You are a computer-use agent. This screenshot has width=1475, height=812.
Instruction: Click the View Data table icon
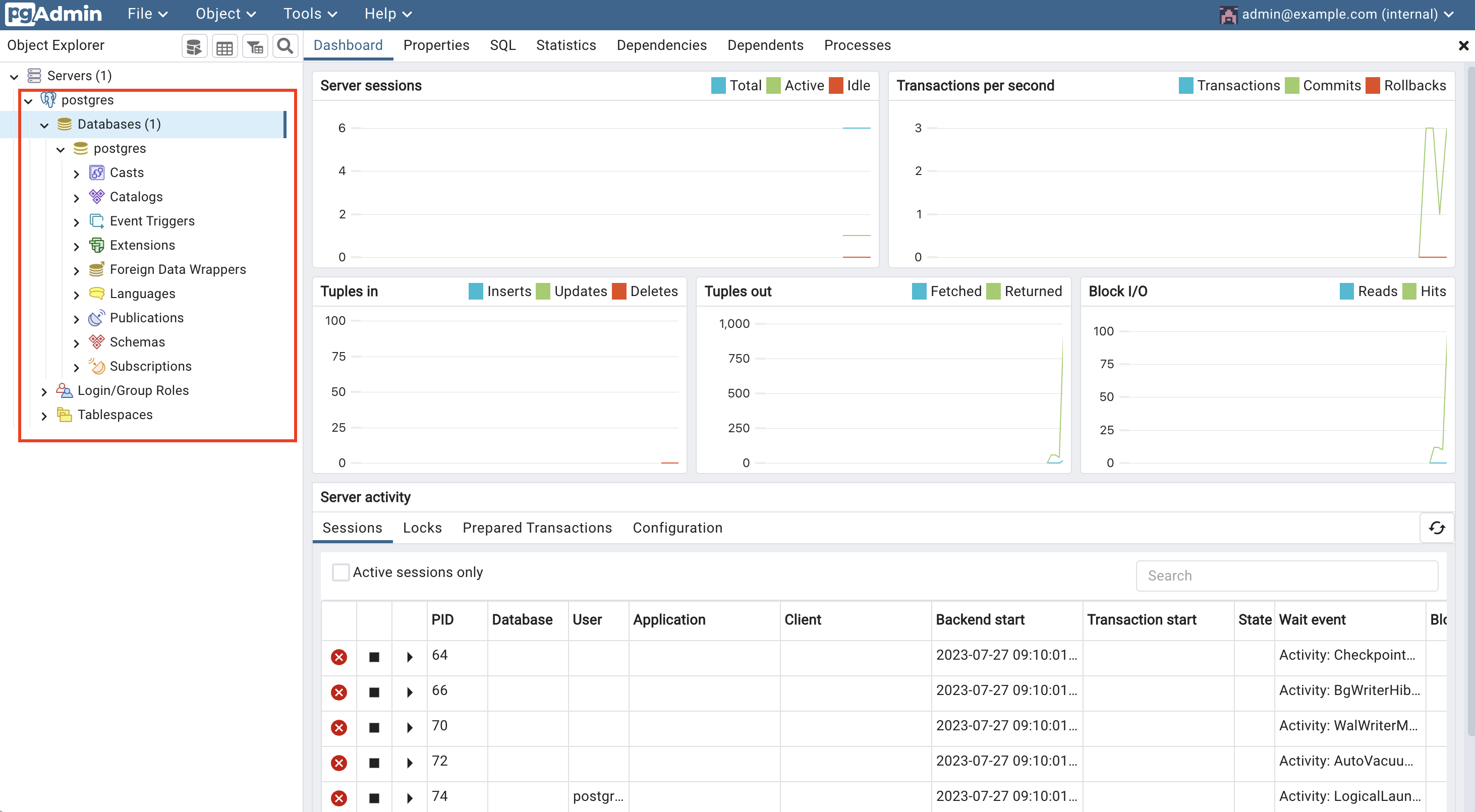(224, 46)
